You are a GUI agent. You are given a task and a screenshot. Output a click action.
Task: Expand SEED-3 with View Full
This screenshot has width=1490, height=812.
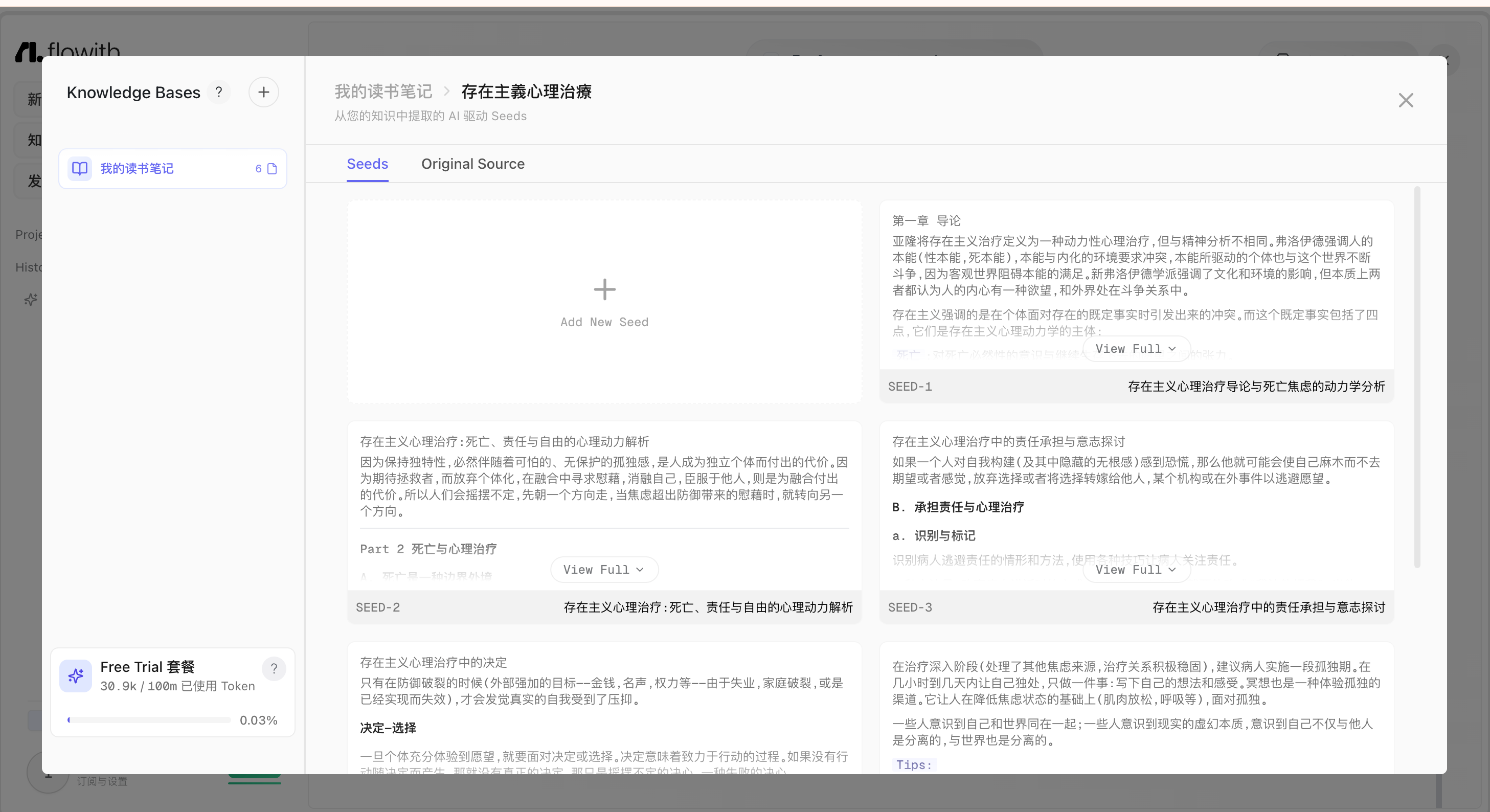pos(1136,570)
